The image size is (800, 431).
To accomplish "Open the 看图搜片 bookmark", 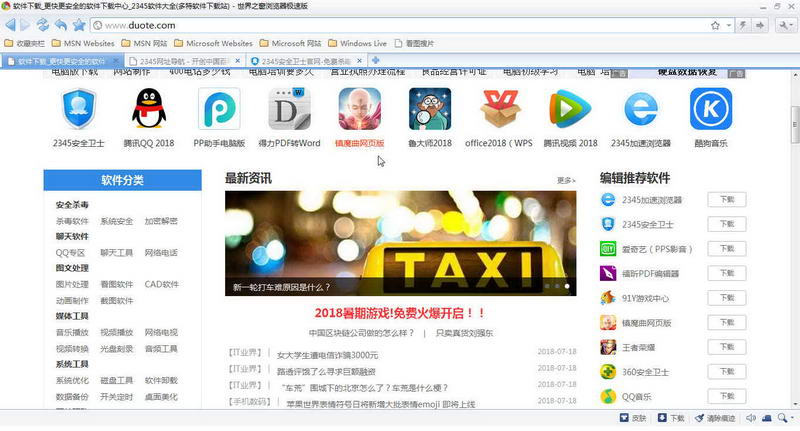I will (x=414, y=43).
